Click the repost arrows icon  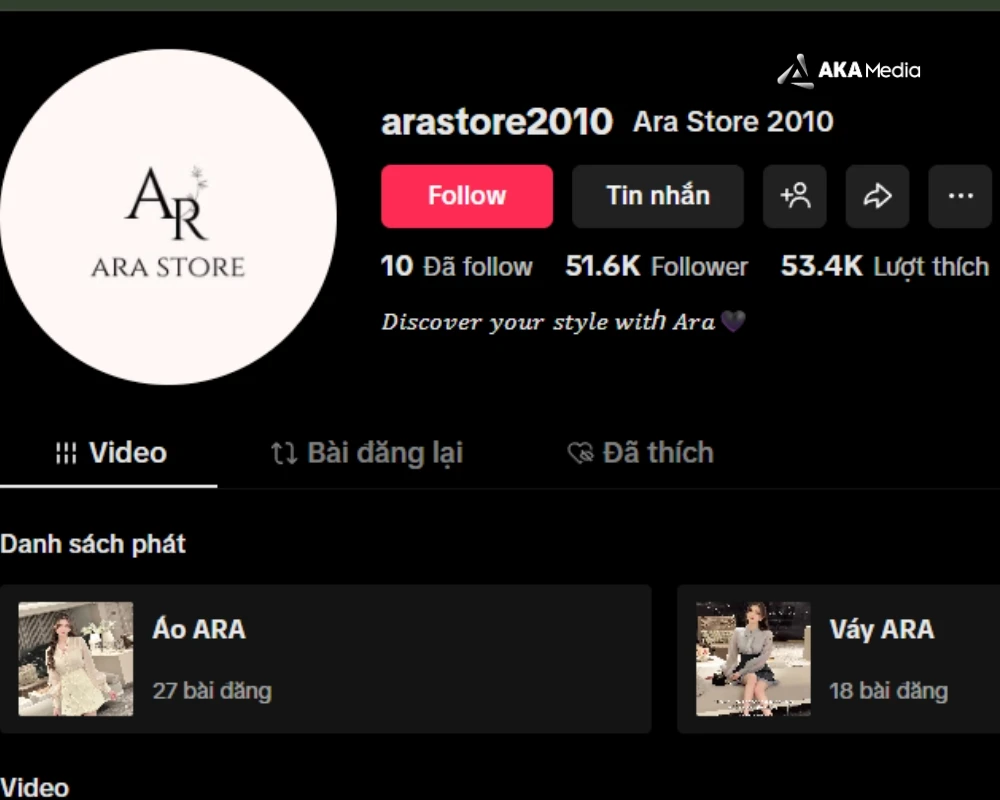click(284, 454)
